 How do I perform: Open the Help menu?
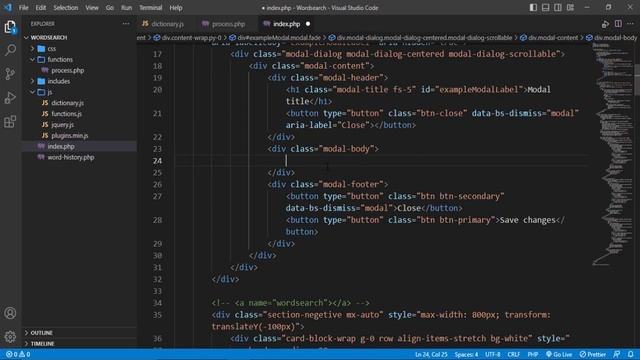coord(176,8)
